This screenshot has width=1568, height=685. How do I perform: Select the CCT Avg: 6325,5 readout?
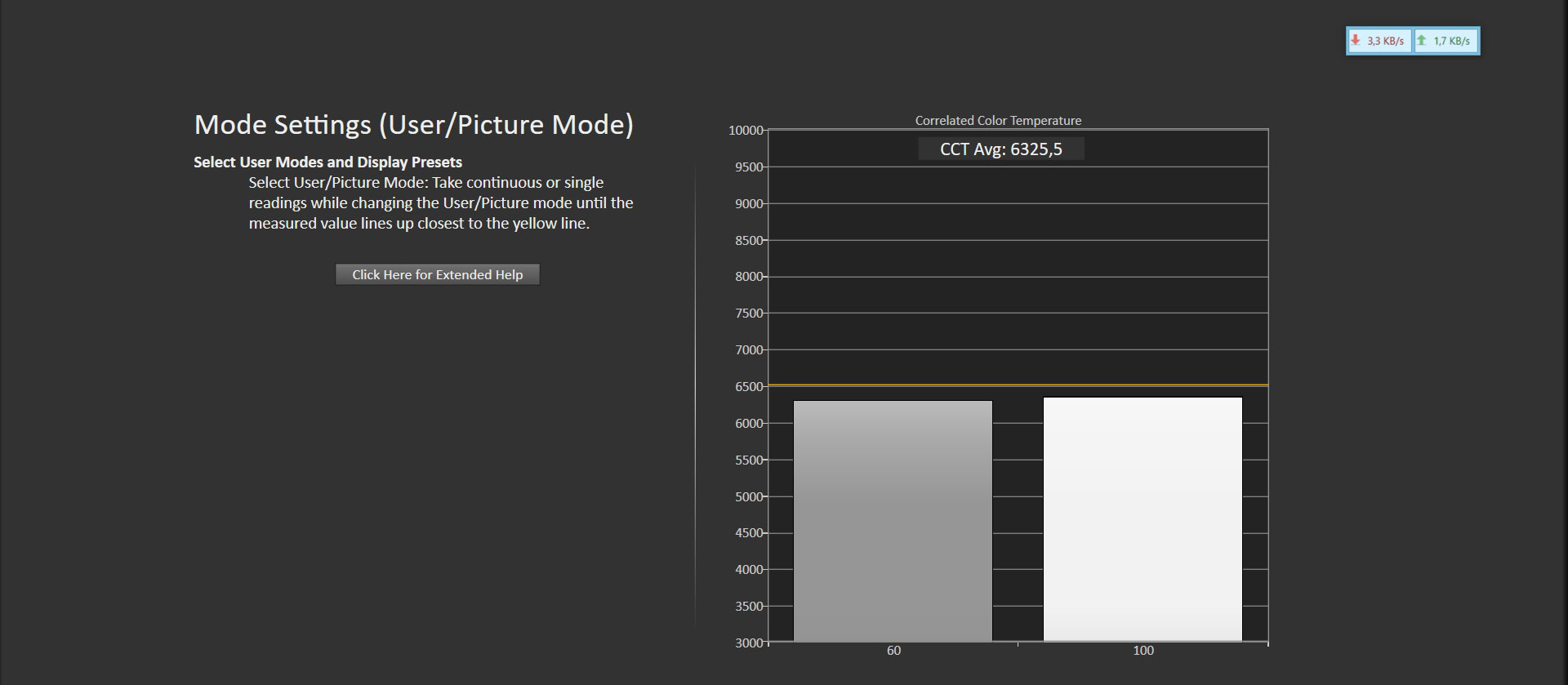(1001, 149)
